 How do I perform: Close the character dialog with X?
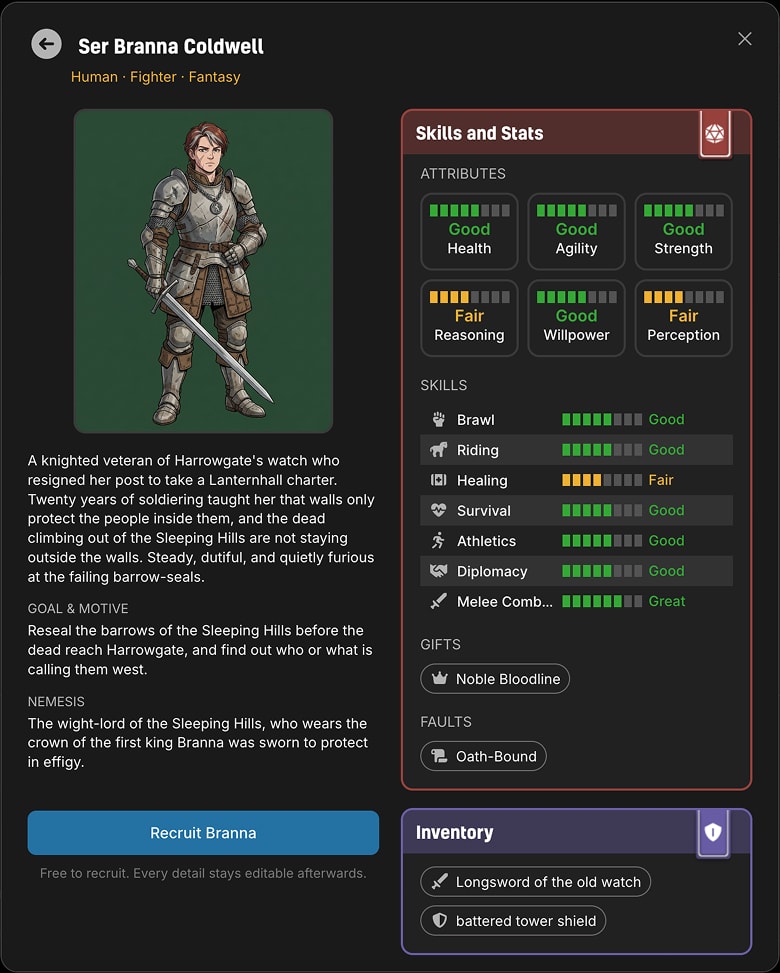click(745, 38)
